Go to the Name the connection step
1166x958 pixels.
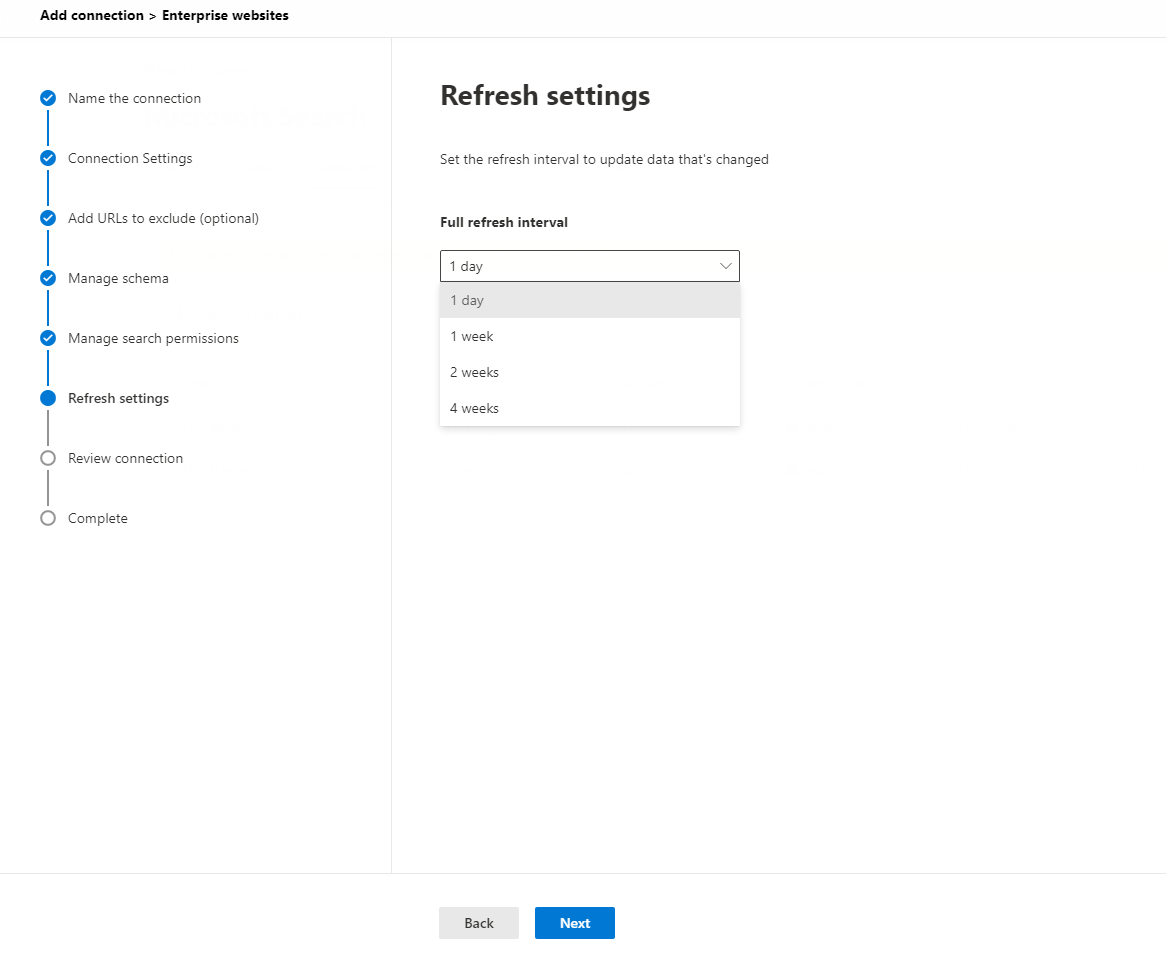(134, 98)
